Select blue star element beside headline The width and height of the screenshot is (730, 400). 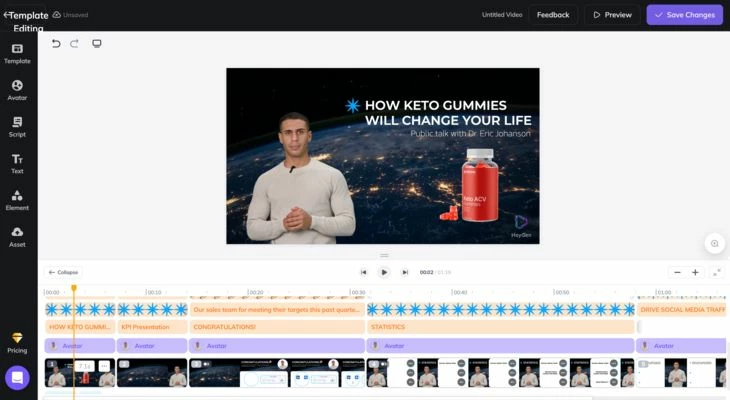[352, 106]
